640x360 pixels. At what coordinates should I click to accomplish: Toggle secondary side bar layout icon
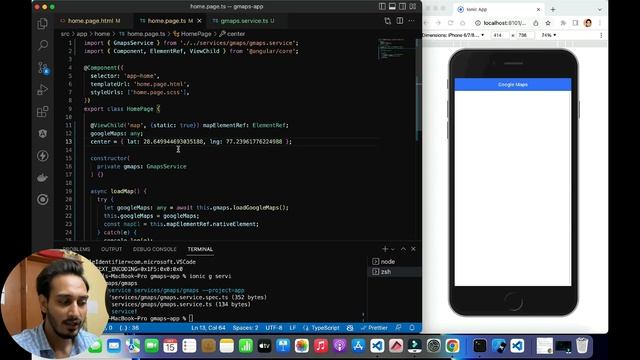tap(402, 7)
